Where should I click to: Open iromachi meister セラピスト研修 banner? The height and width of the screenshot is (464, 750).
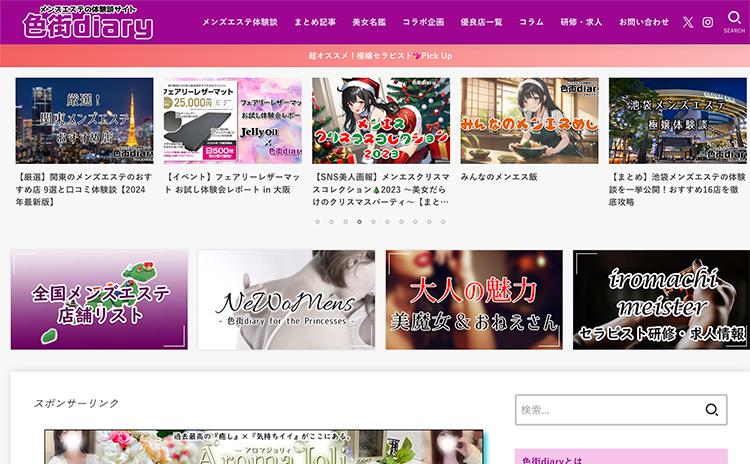(x=662, y=300)
